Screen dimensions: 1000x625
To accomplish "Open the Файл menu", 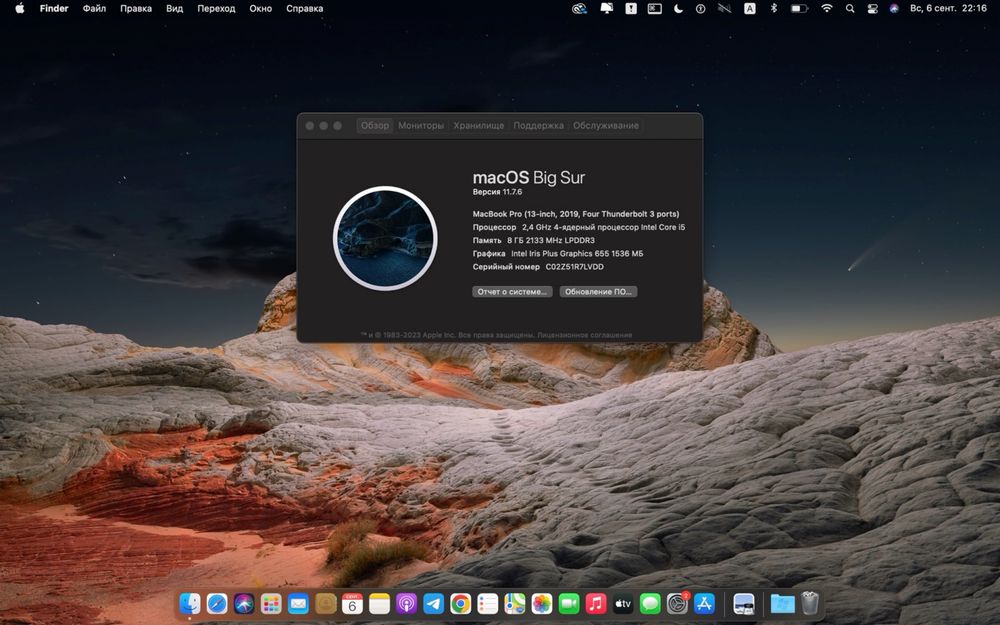I will [94, 8].
